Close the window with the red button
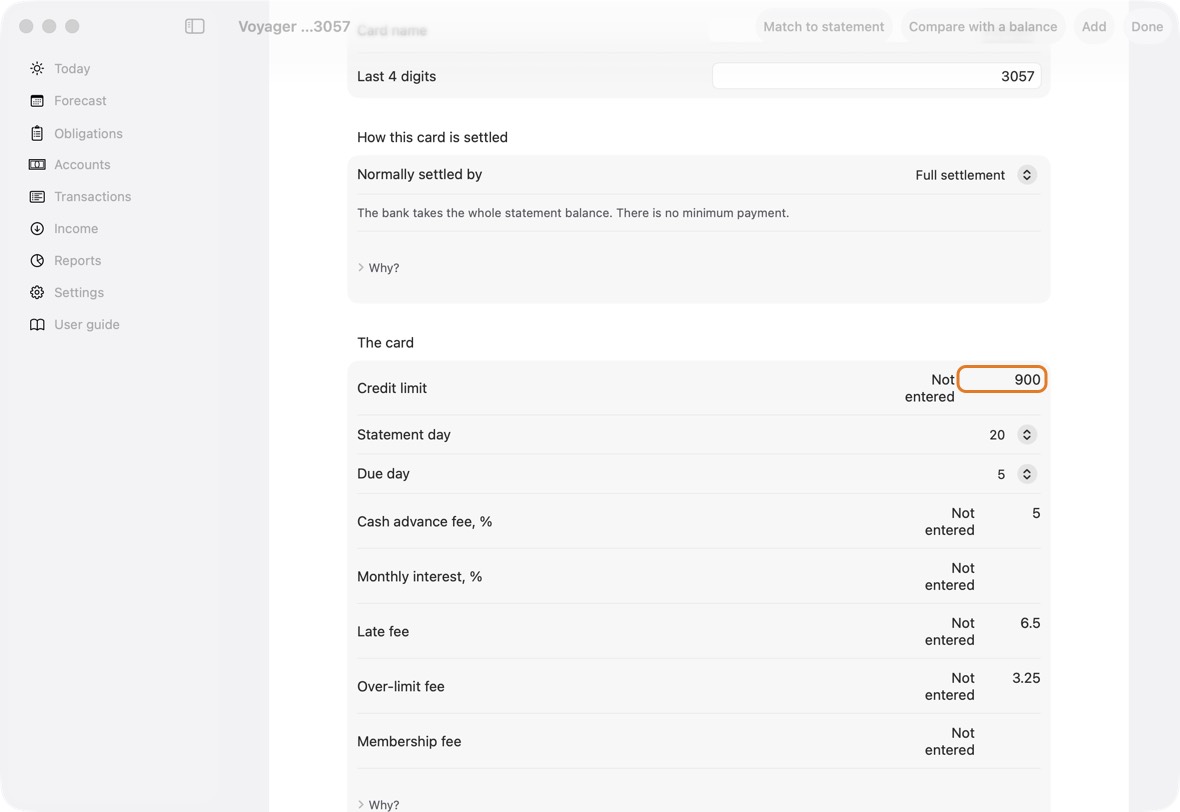 [26, 26]
